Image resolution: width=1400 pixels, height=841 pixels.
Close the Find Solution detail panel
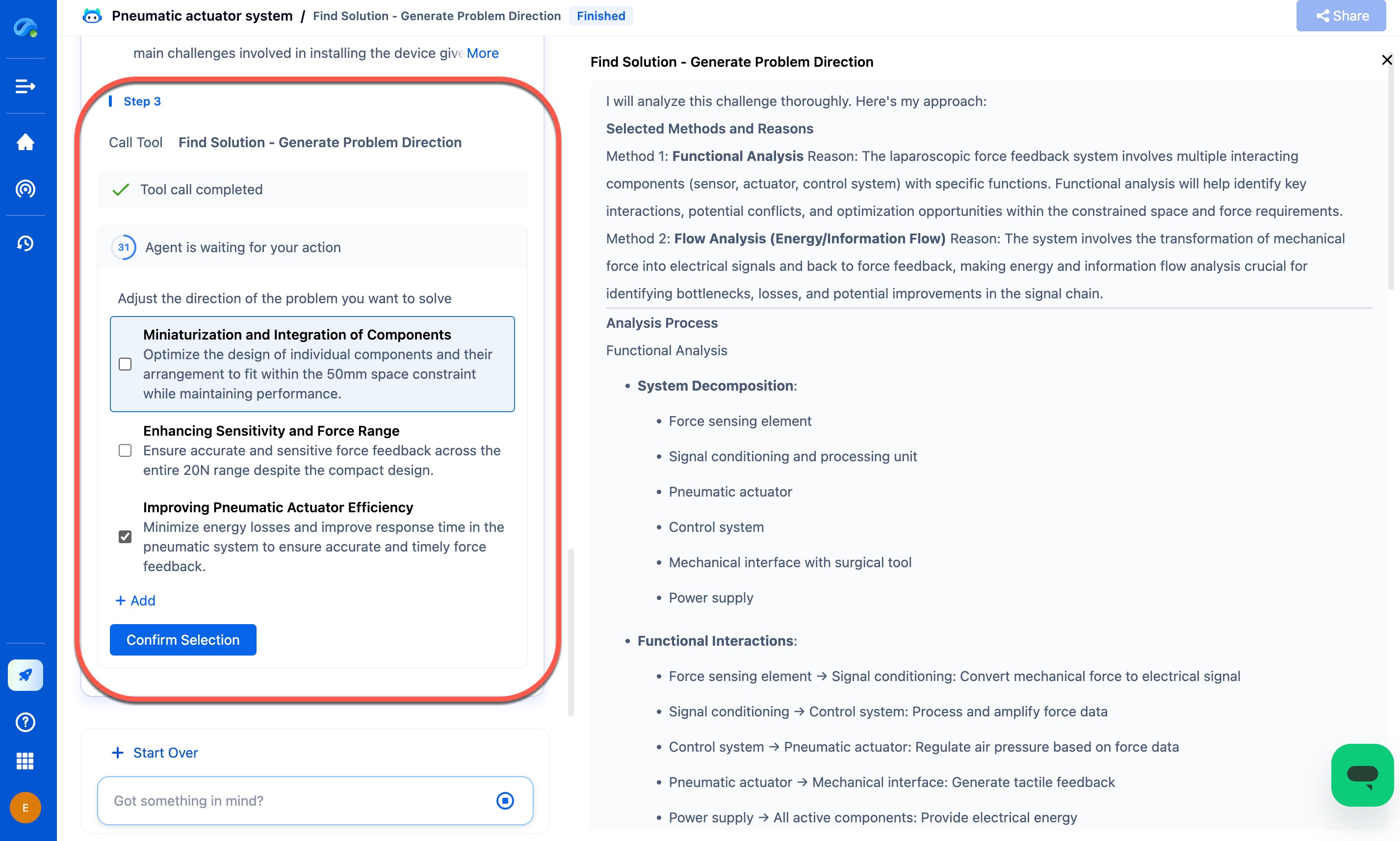pyautogui.click(x=1386, y=60)
